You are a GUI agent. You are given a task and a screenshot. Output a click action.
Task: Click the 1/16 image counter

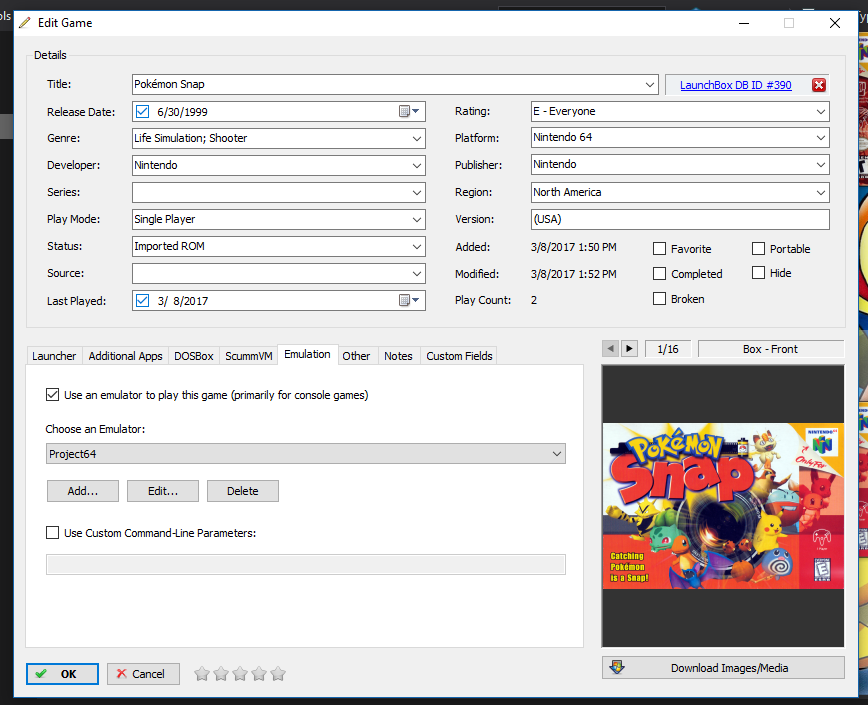click(x=668, y=349)
